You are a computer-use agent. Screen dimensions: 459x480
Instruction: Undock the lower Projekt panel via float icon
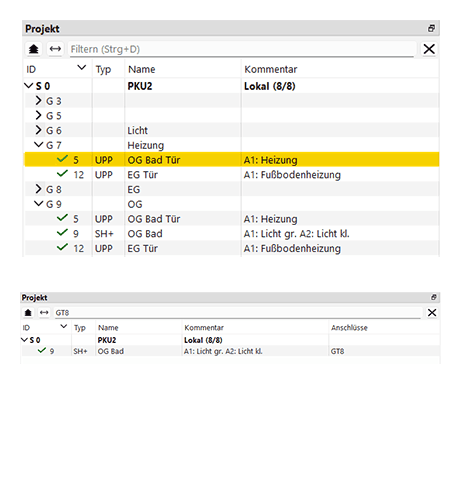pyautogui.click(x=434, y=297)
